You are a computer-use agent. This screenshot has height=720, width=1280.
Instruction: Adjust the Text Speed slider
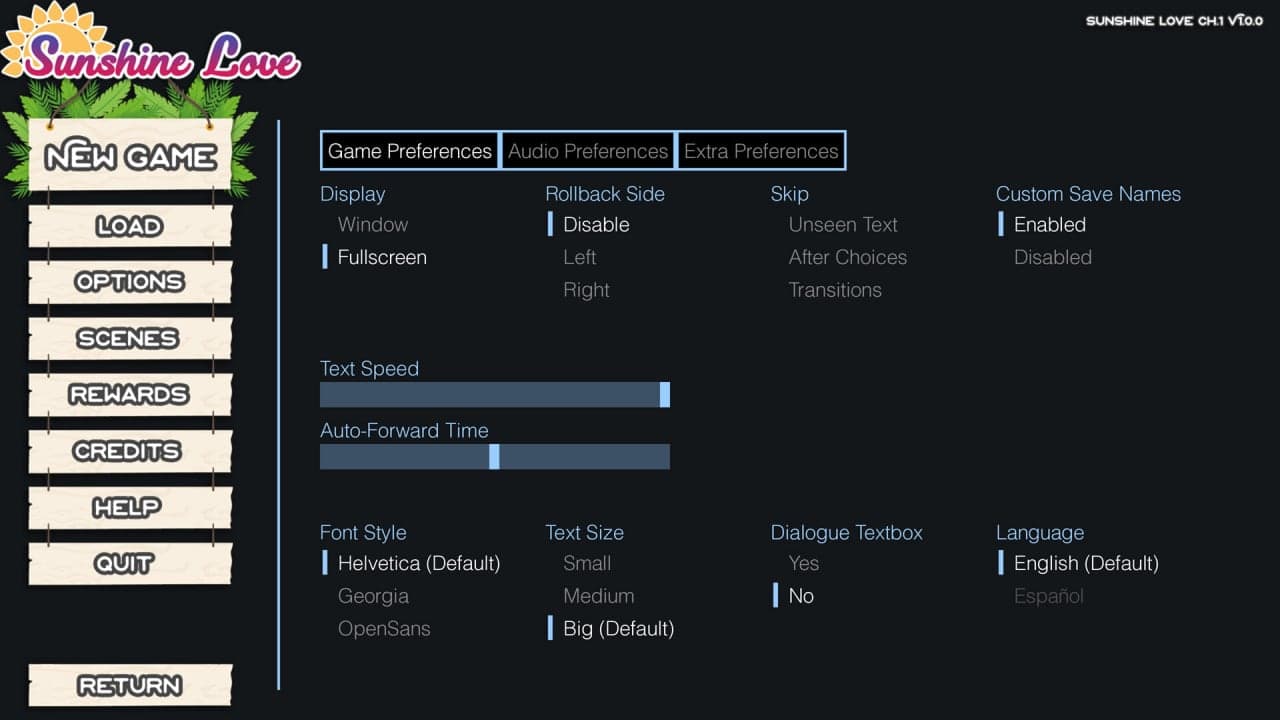[494, 395]
